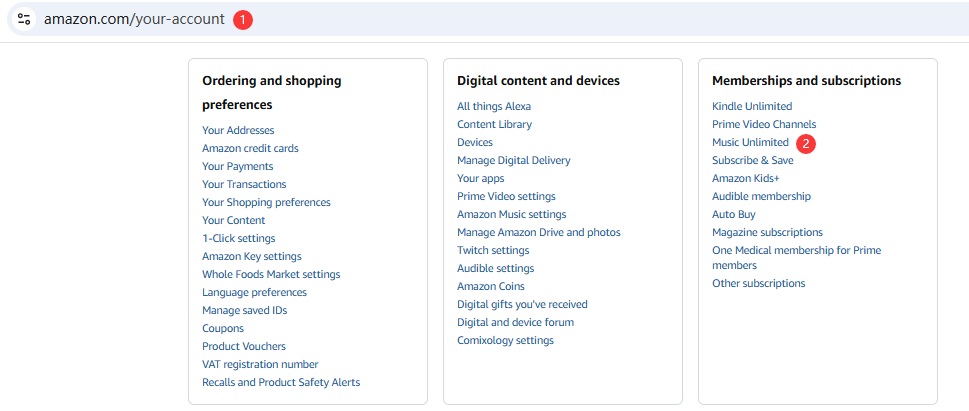Open Audible membership link
This screenshot has width=969, height=411.
pyautogui.click(x=761, y=196)
